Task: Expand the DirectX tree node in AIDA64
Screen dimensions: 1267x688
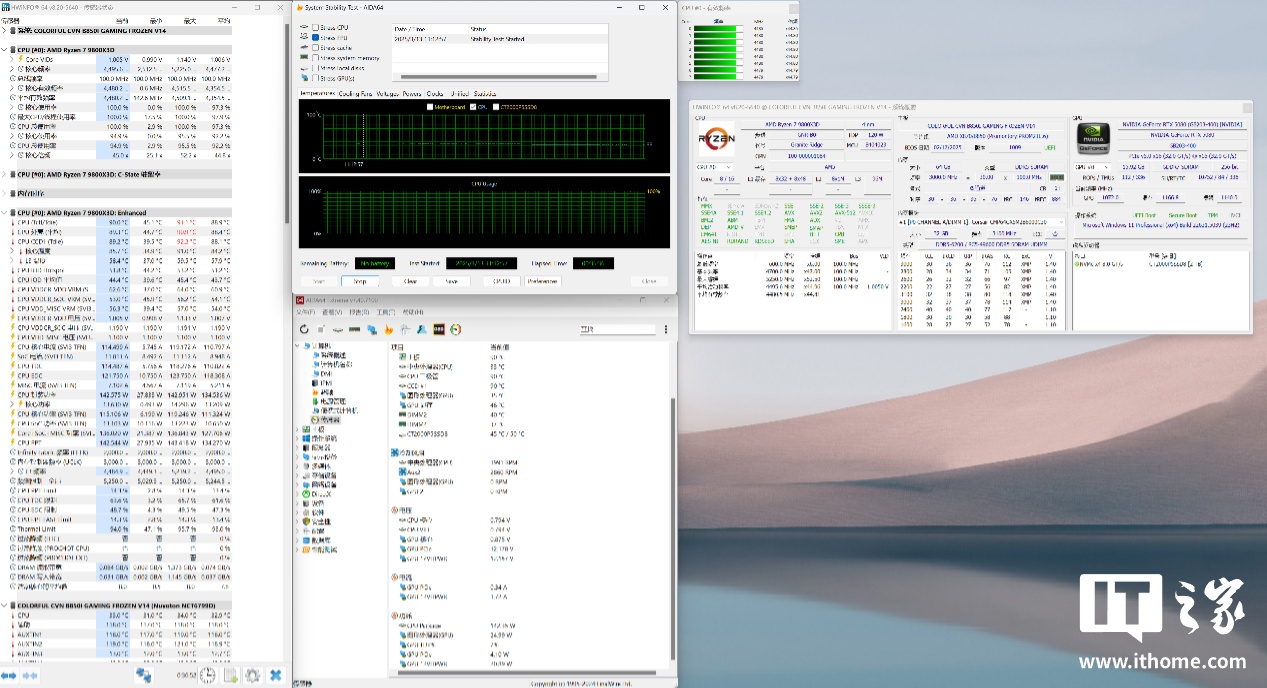Action: 298,493
